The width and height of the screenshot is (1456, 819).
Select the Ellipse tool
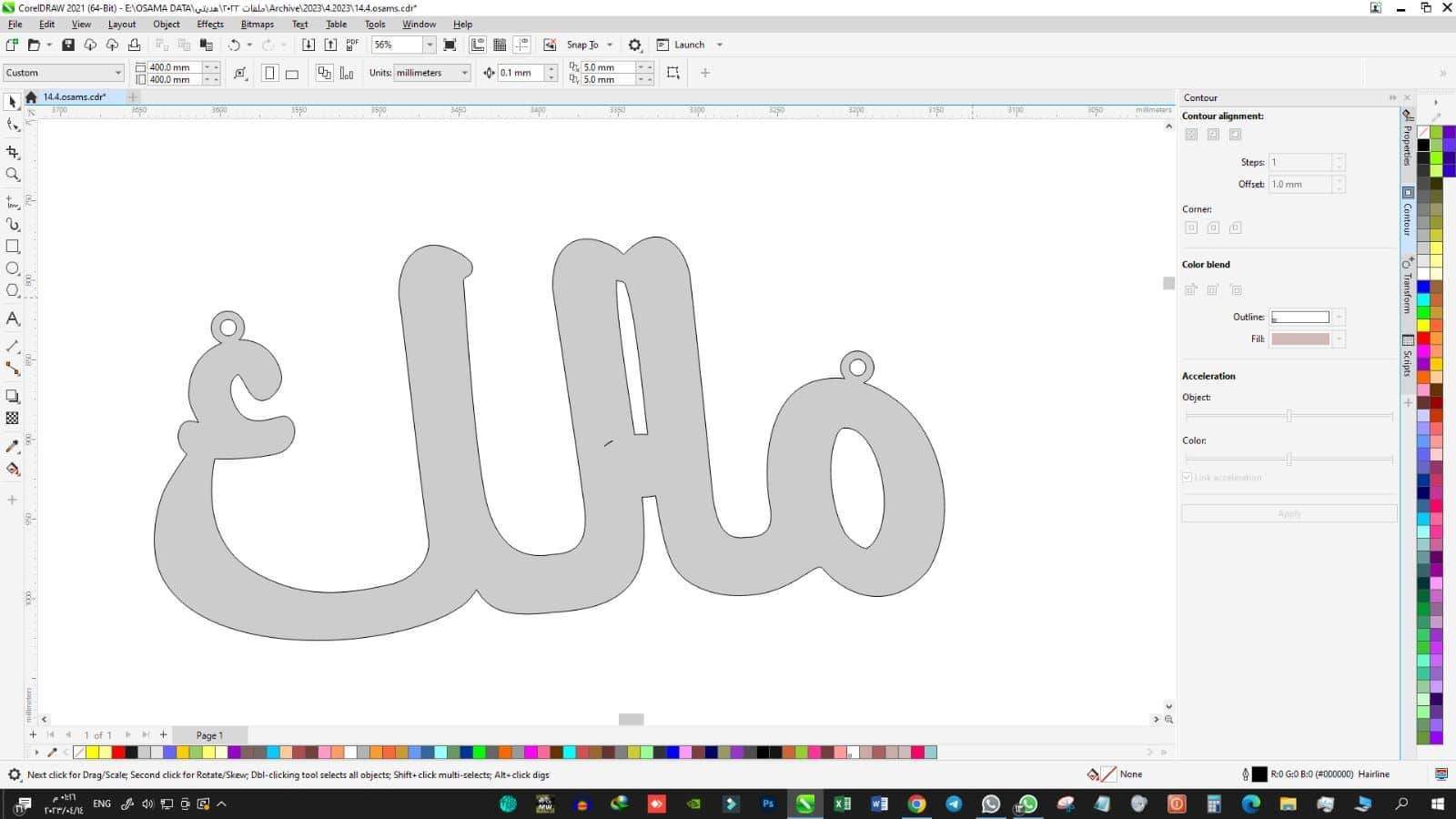(13, 268)
